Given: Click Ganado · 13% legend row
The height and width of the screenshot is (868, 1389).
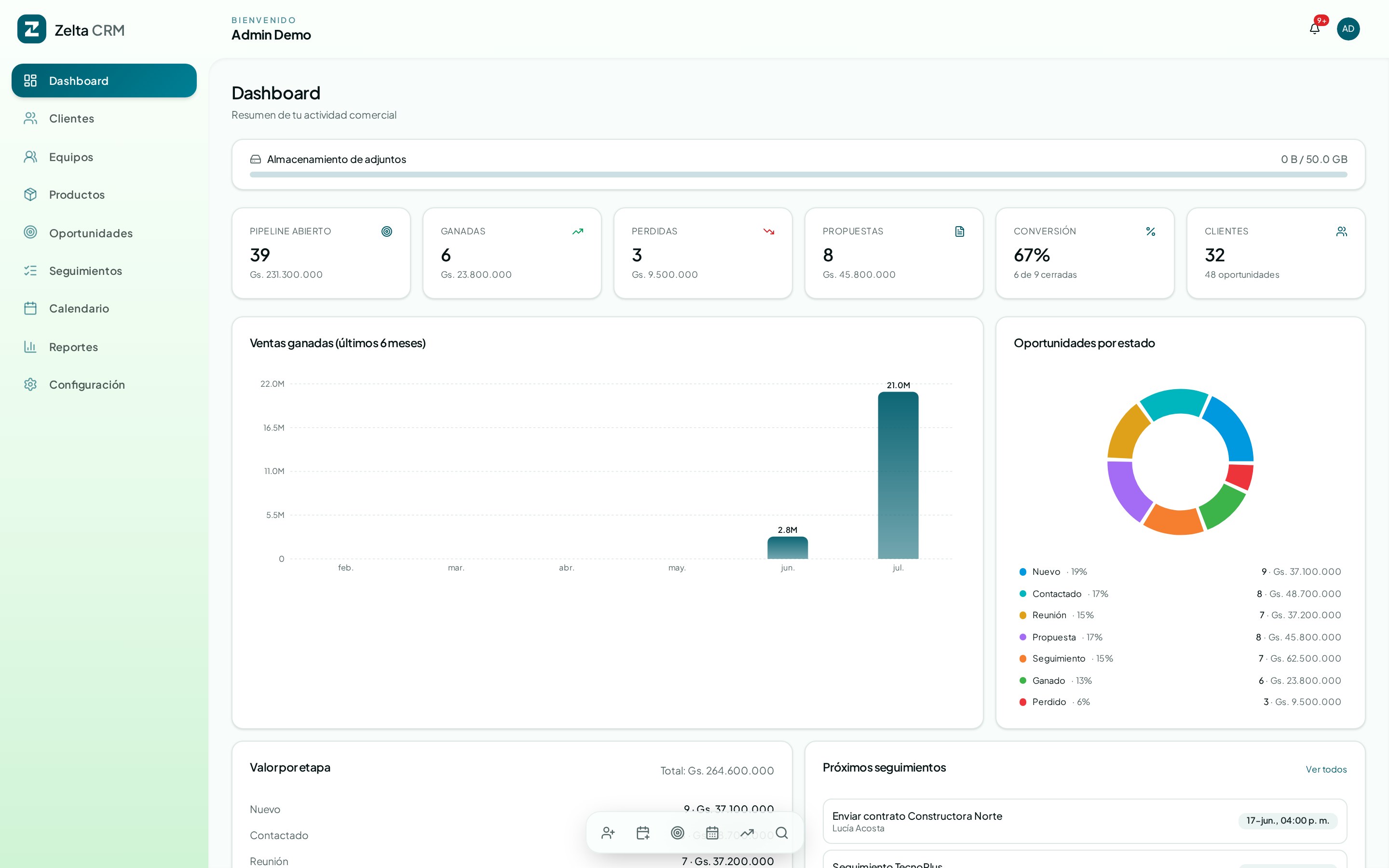Looking at the screenshot, I should 1180,680.
